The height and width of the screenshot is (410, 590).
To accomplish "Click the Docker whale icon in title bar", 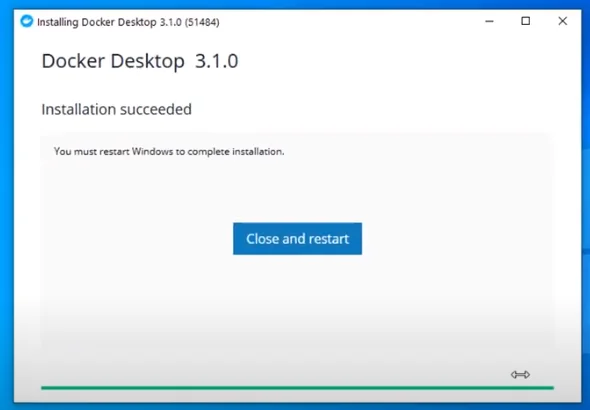I will tap(27, 21).
